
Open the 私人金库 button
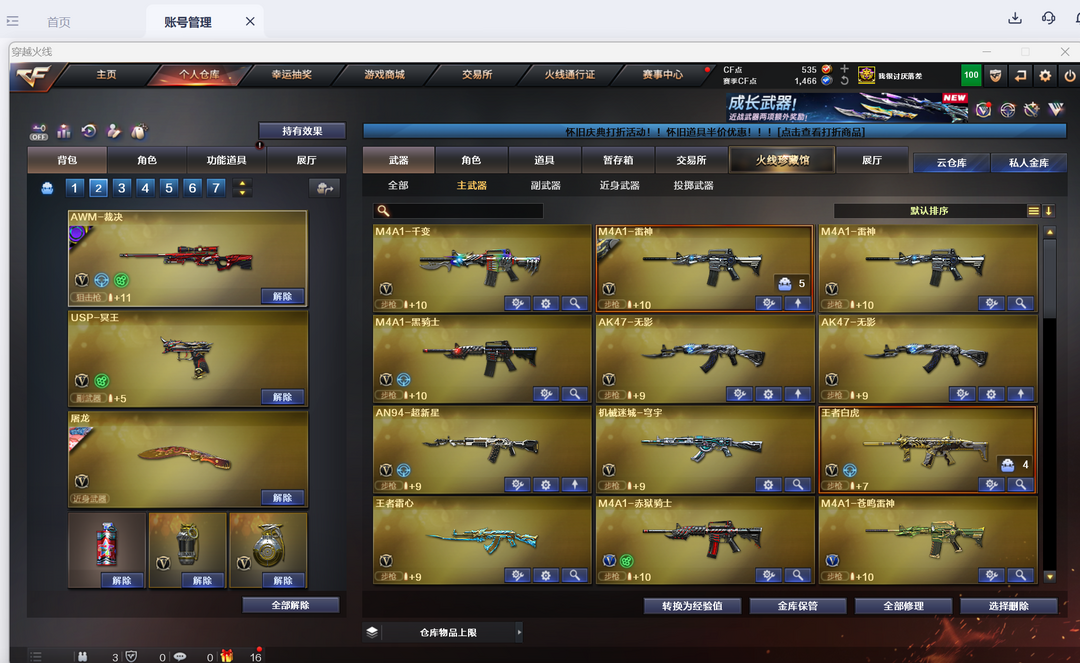tap(1028, 162)
